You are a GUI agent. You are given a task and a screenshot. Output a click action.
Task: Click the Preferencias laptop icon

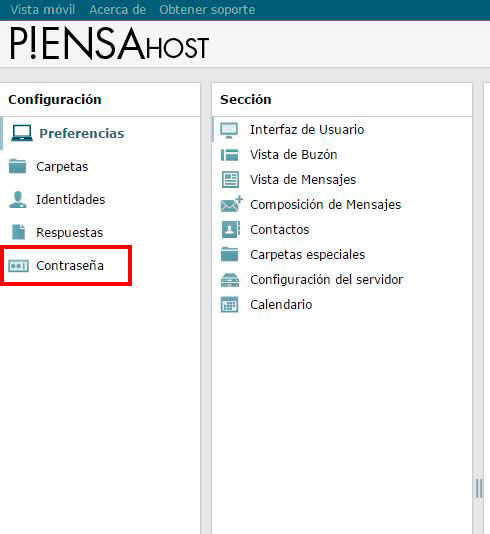click(x=22, y=133)
